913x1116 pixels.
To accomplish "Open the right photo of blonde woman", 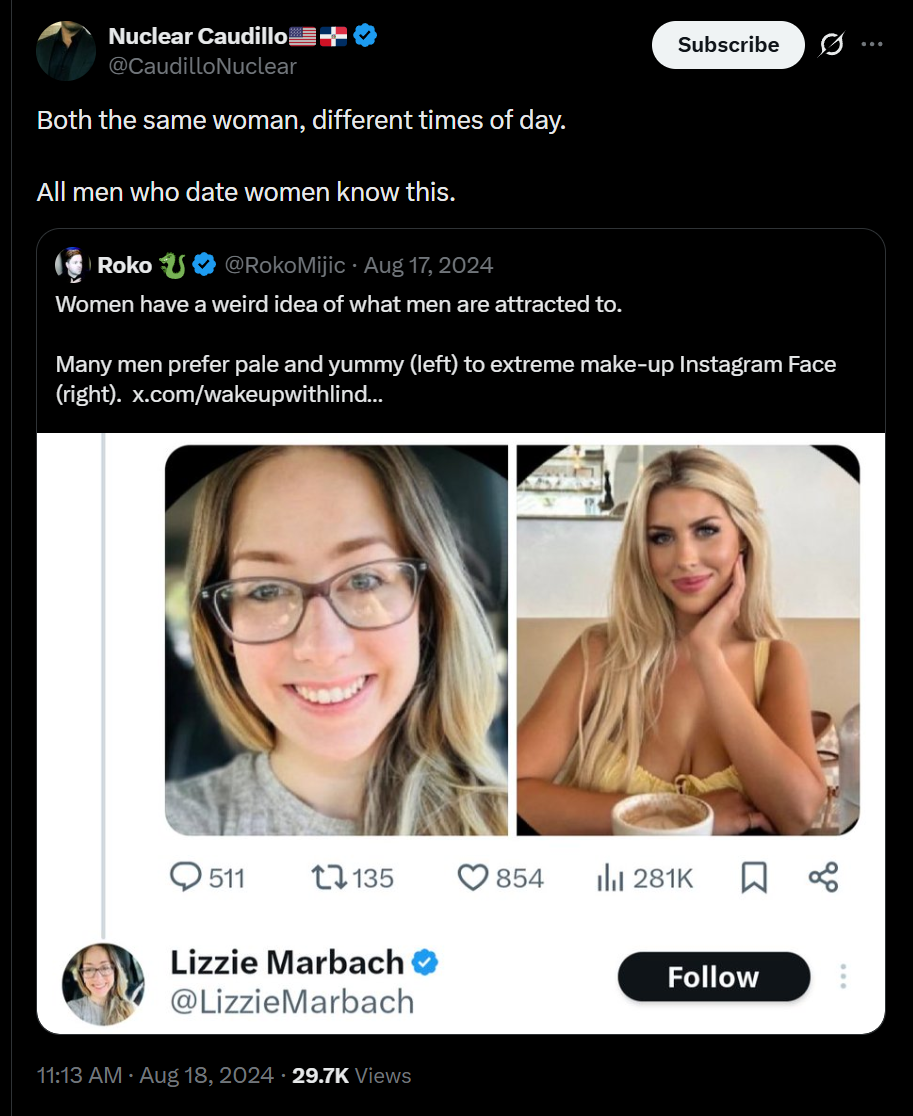I will (x=688, y=640).
